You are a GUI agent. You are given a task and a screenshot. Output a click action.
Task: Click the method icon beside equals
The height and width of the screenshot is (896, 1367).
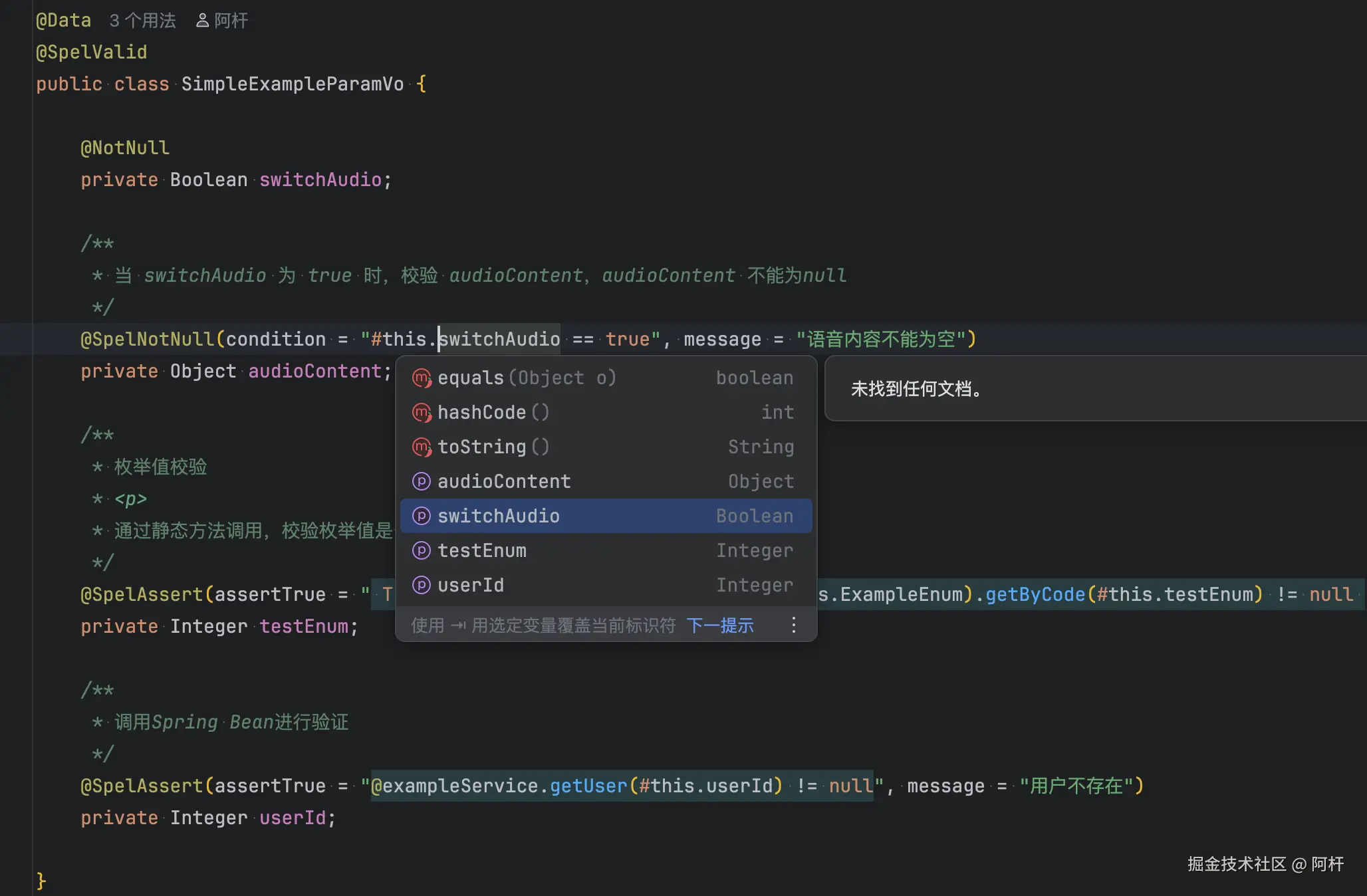point(422,378)
